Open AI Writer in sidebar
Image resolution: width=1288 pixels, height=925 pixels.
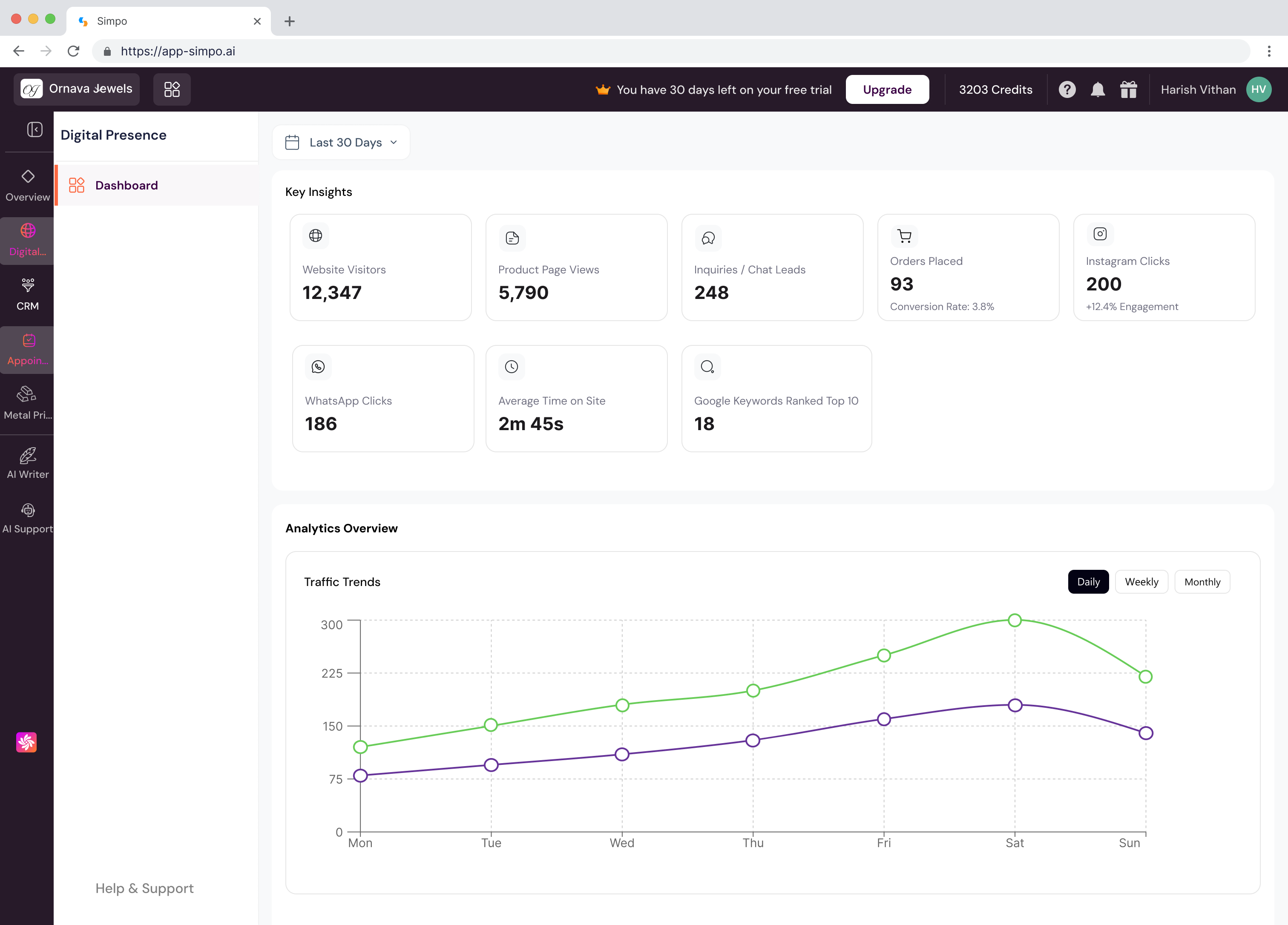(27, 463)
